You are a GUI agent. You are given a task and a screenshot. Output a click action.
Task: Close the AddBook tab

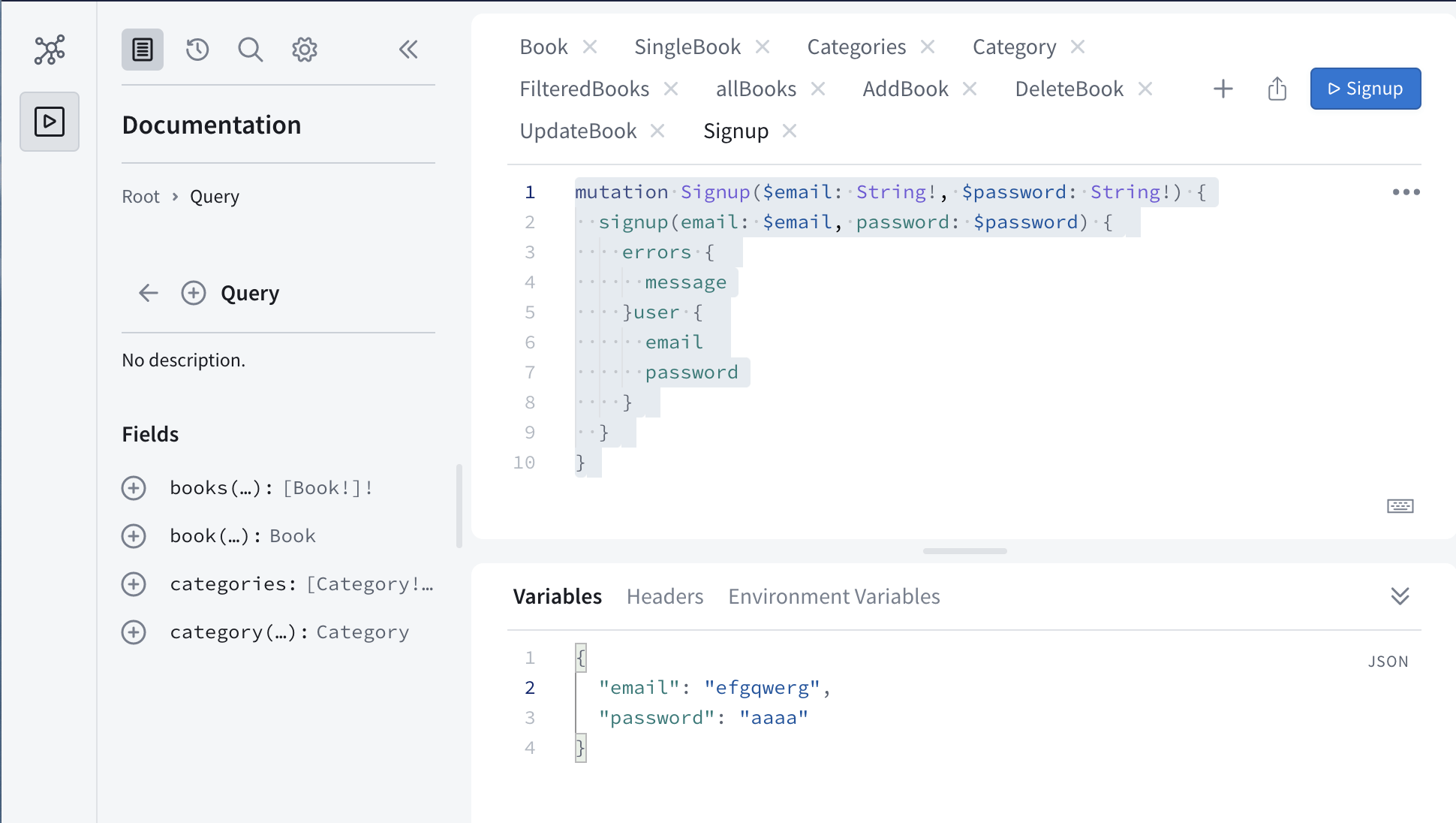(x=970, y=89)
